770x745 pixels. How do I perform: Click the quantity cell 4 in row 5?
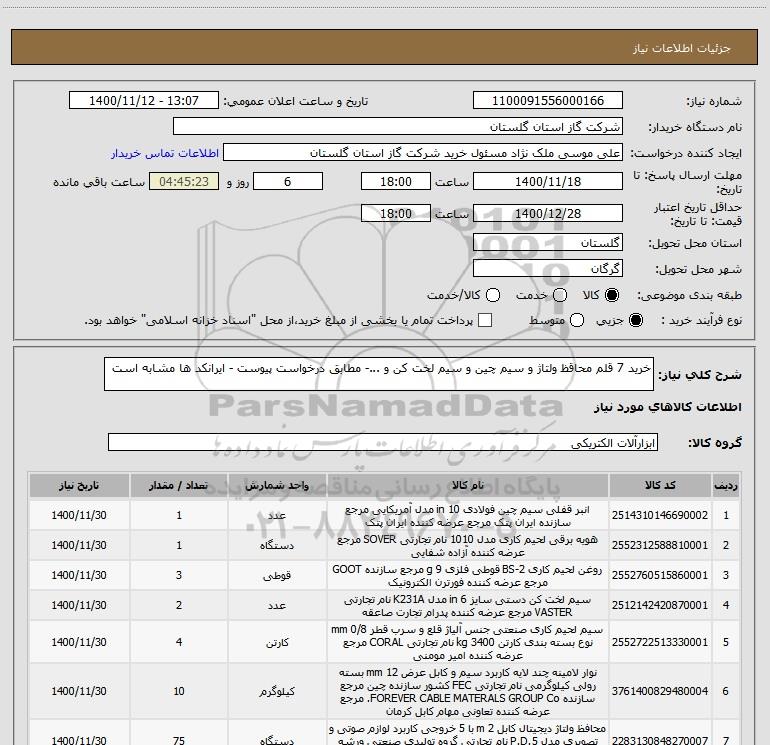point(179,642)
